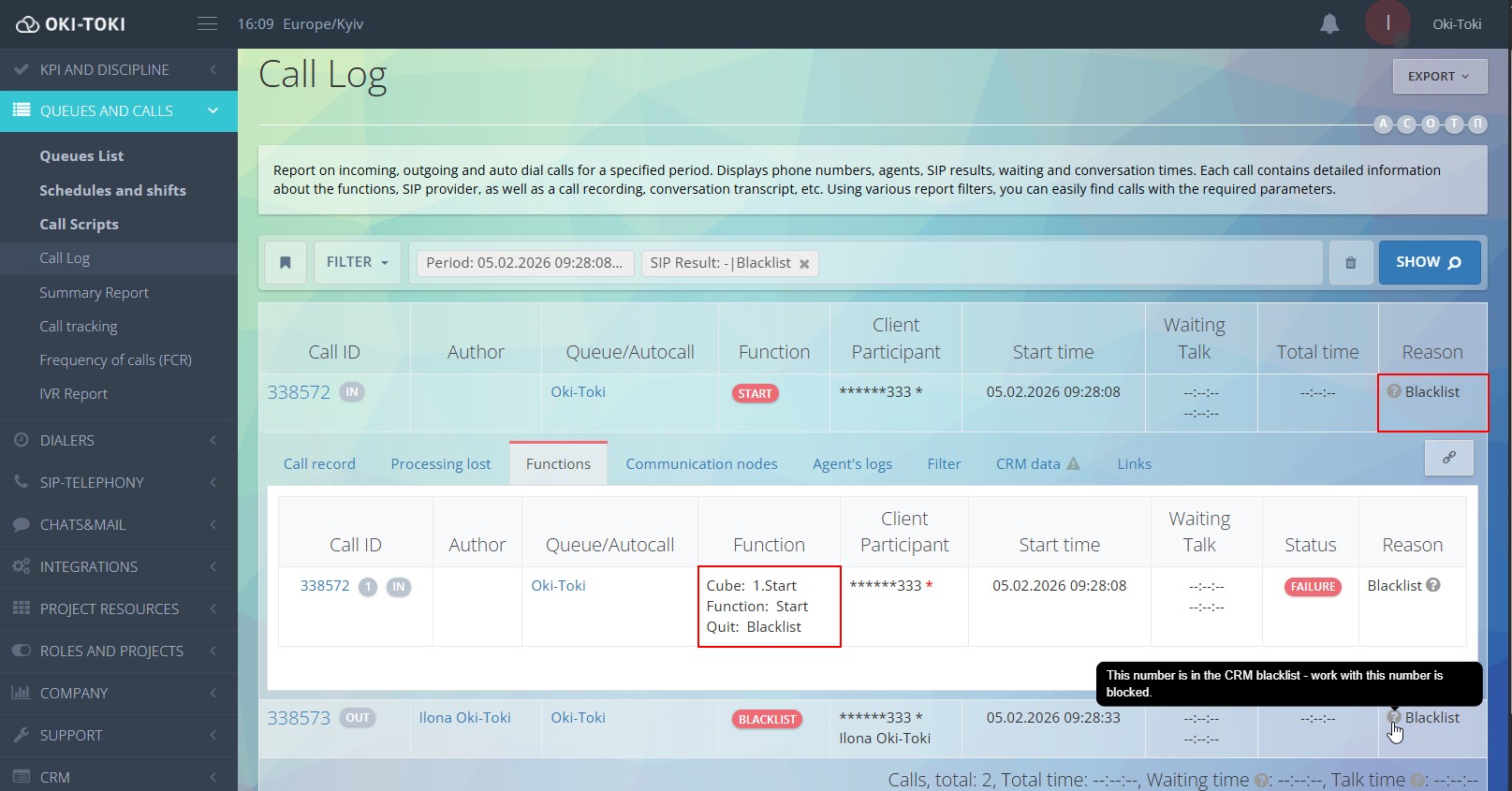The image size is (1512, 791).
Task: Open call ID 338573 link
Action: 299,718
